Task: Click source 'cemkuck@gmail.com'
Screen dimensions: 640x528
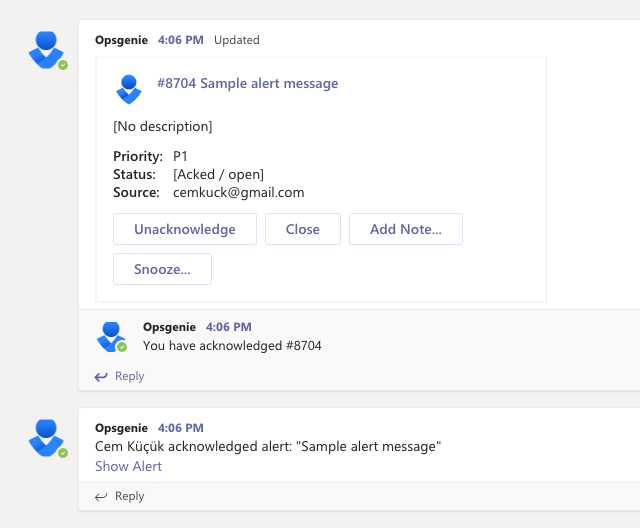Action: tap(239, 192)
